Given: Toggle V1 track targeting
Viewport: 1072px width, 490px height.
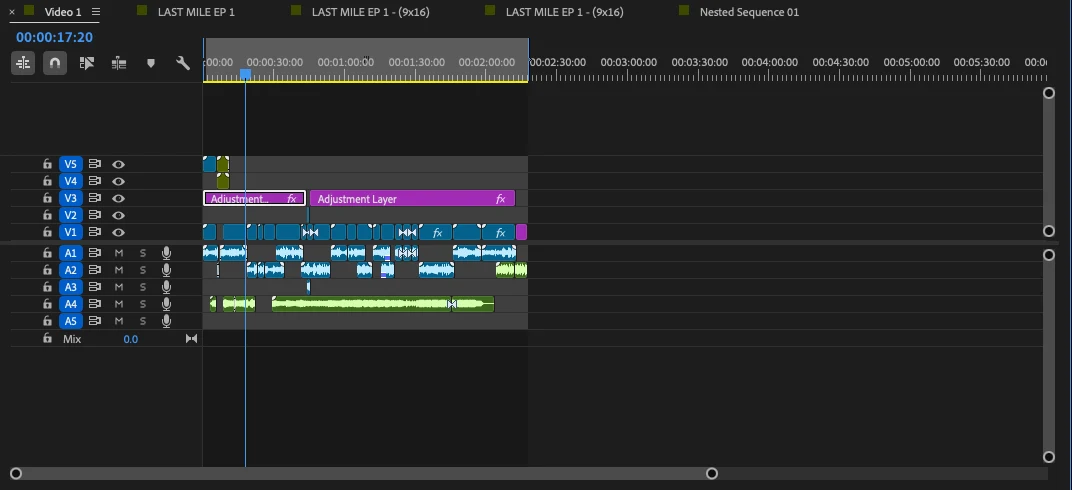Looking at the screenshot, I should click(x=70, y=232).
